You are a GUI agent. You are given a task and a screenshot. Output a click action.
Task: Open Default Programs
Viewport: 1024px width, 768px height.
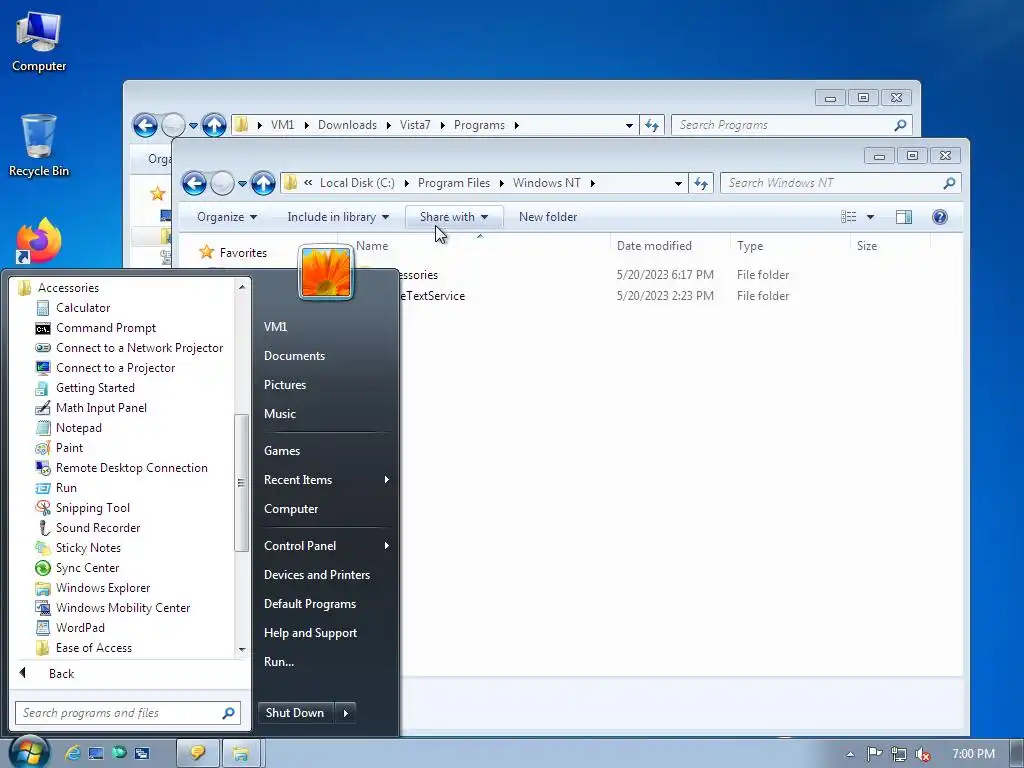pyautogui.click(x=310, y=604)
